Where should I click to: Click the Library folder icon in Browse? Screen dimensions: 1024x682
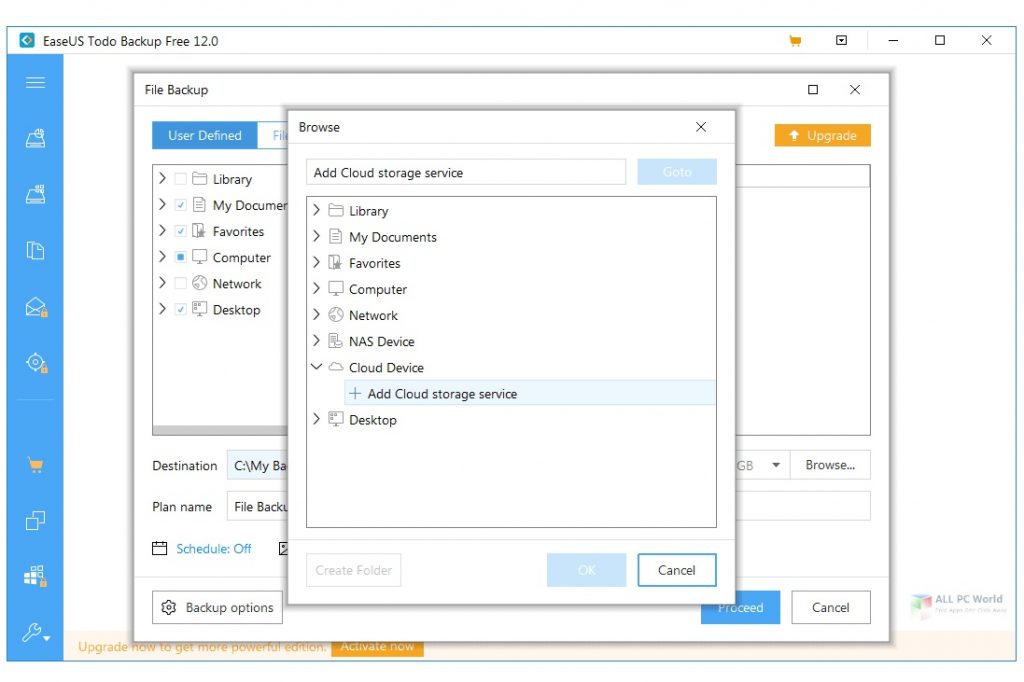[x=336, y=210]
